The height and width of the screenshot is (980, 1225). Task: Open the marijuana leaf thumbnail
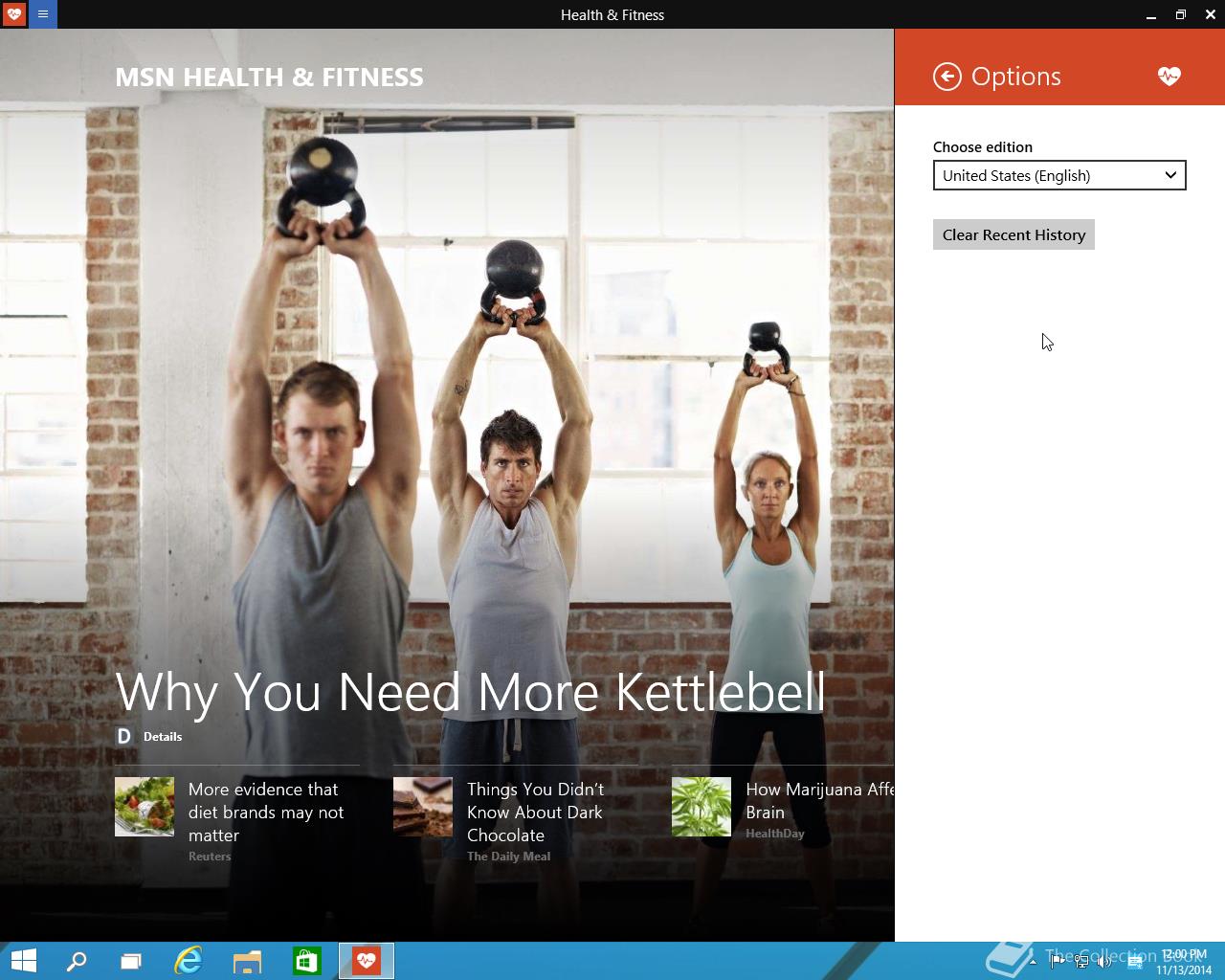(x=702, y=807)
